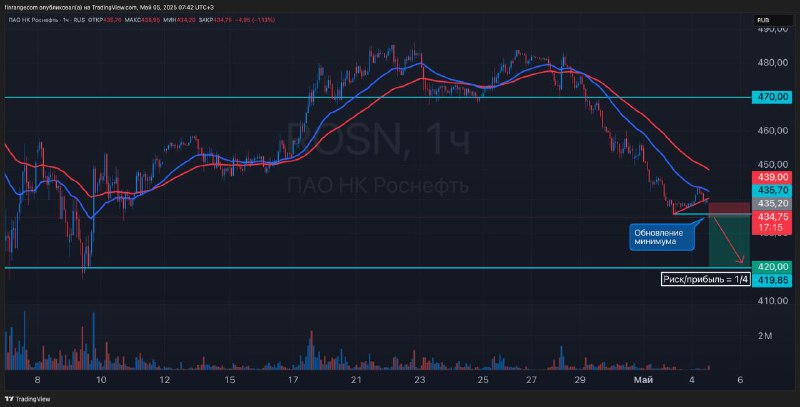Viewport: 800px width, 407px height.
Task: Click the Май label on time axis
Action: [x=643, y=380]
